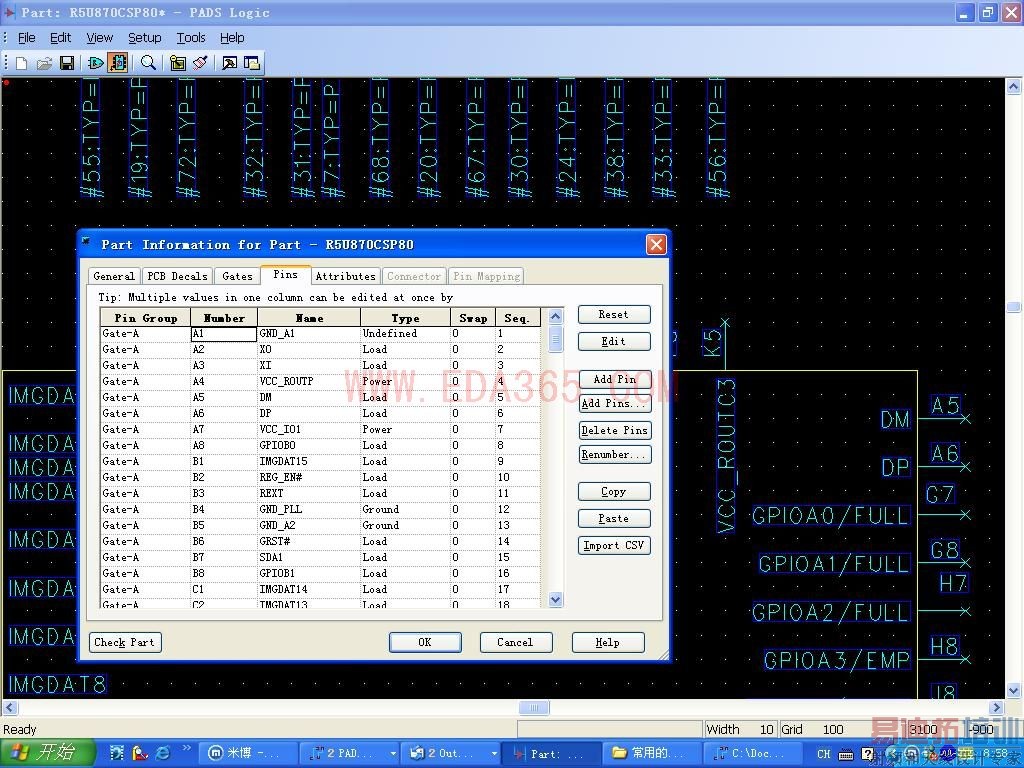Open the File menu

coord(26,38)
